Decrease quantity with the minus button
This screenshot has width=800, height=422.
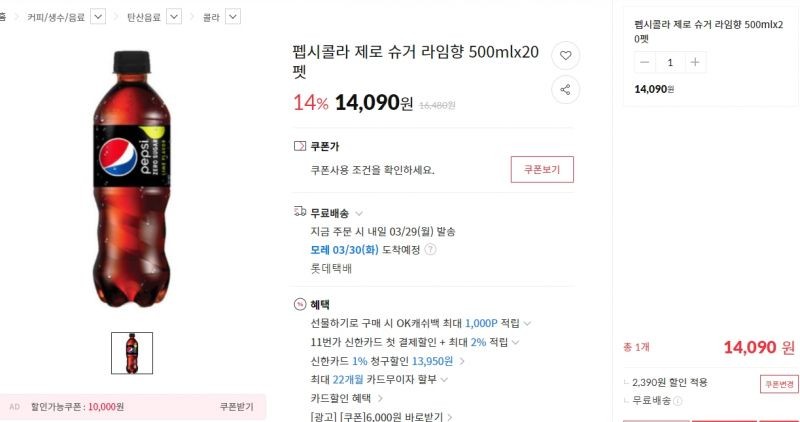[x=645, y=62]
